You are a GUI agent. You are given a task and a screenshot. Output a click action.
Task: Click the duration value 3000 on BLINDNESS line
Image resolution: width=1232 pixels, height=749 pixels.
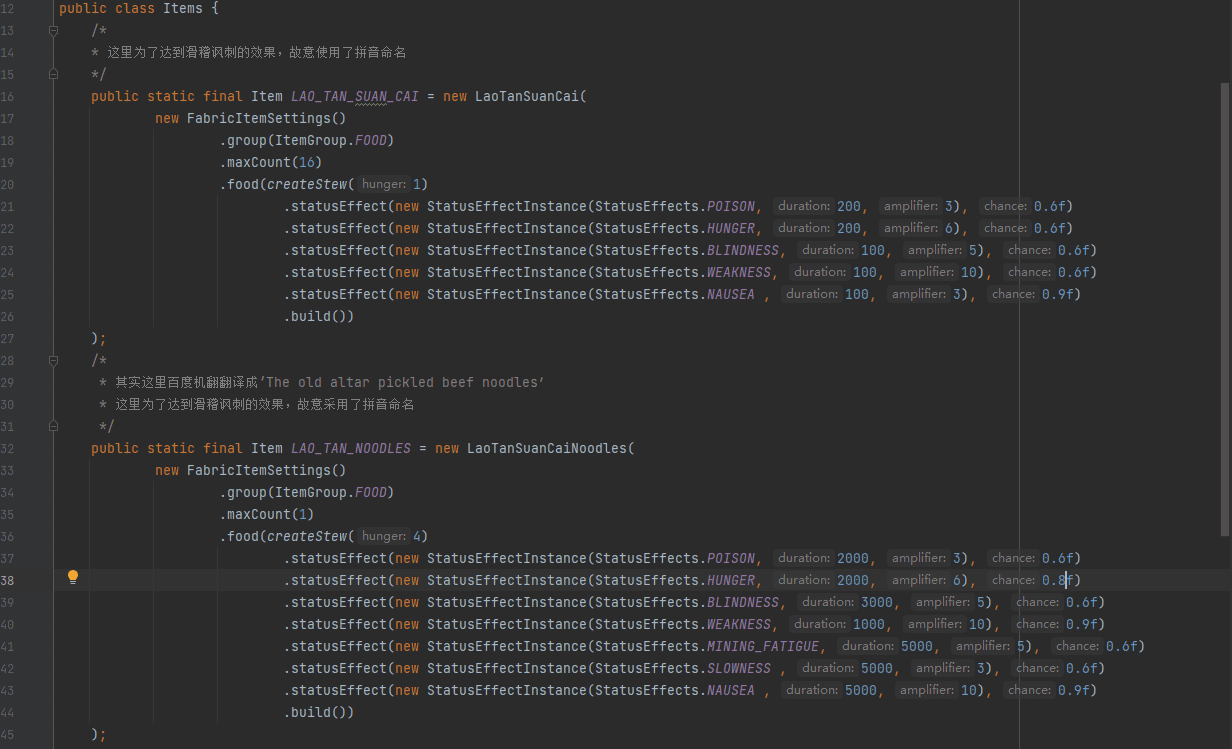coord(876,603)
